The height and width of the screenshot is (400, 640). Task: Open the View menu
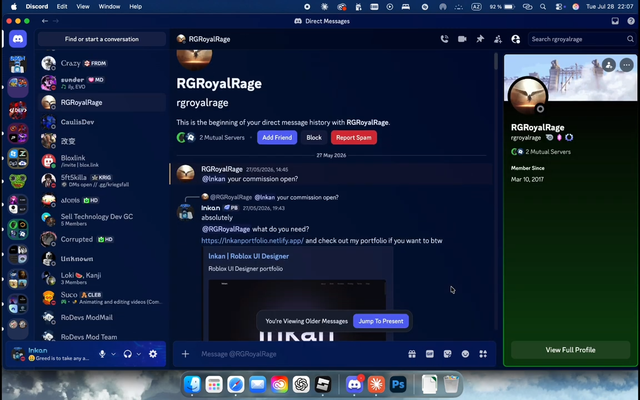click(83, 7)
